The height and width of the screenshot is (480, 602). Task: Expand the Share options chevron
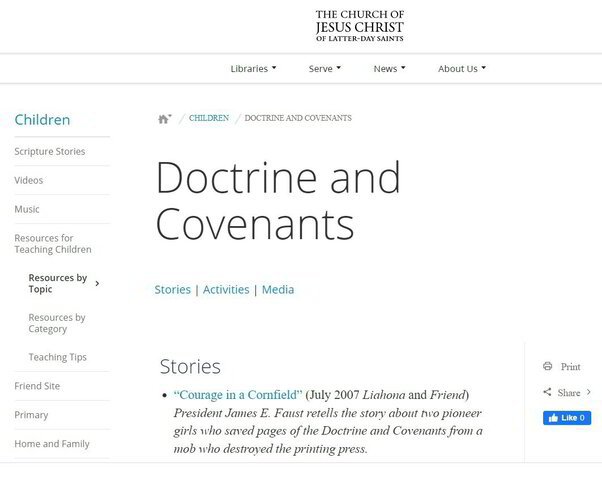[x=589, y=392]
